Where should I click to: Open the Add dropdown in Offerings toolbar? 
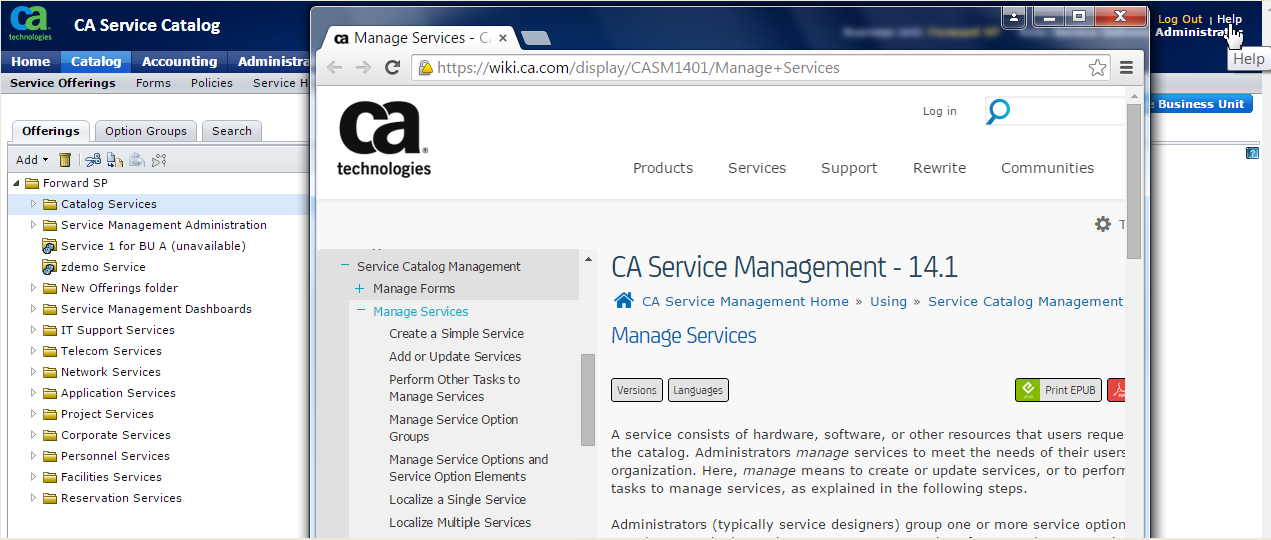coord(32,160)
